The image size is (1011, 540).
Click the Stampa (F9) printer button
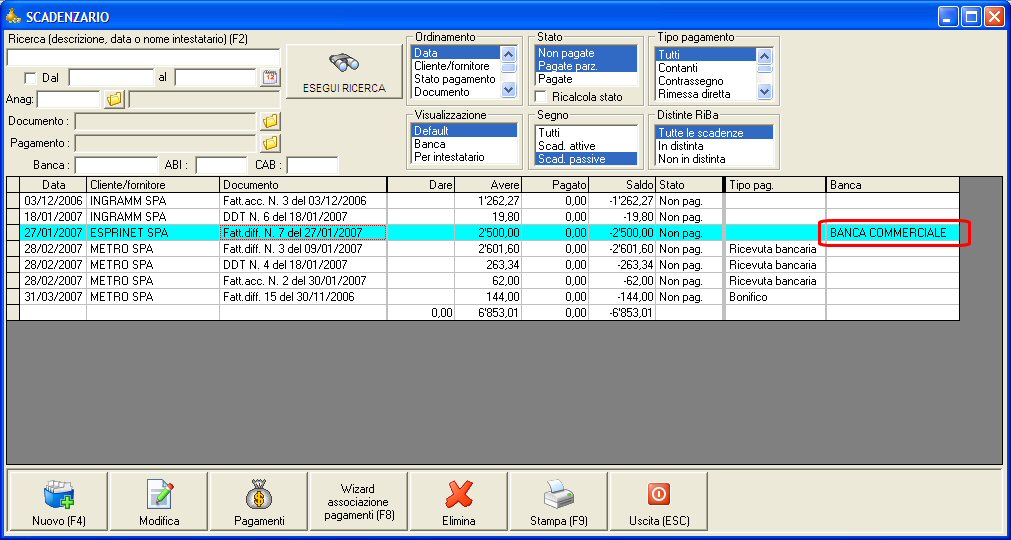pos(558,501)
